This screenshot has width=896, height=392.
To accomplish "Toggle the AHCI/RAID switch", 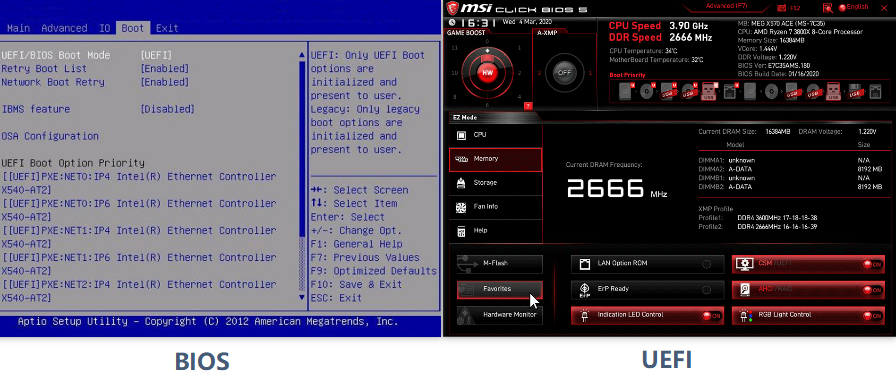I will click(x=873, y=290).
